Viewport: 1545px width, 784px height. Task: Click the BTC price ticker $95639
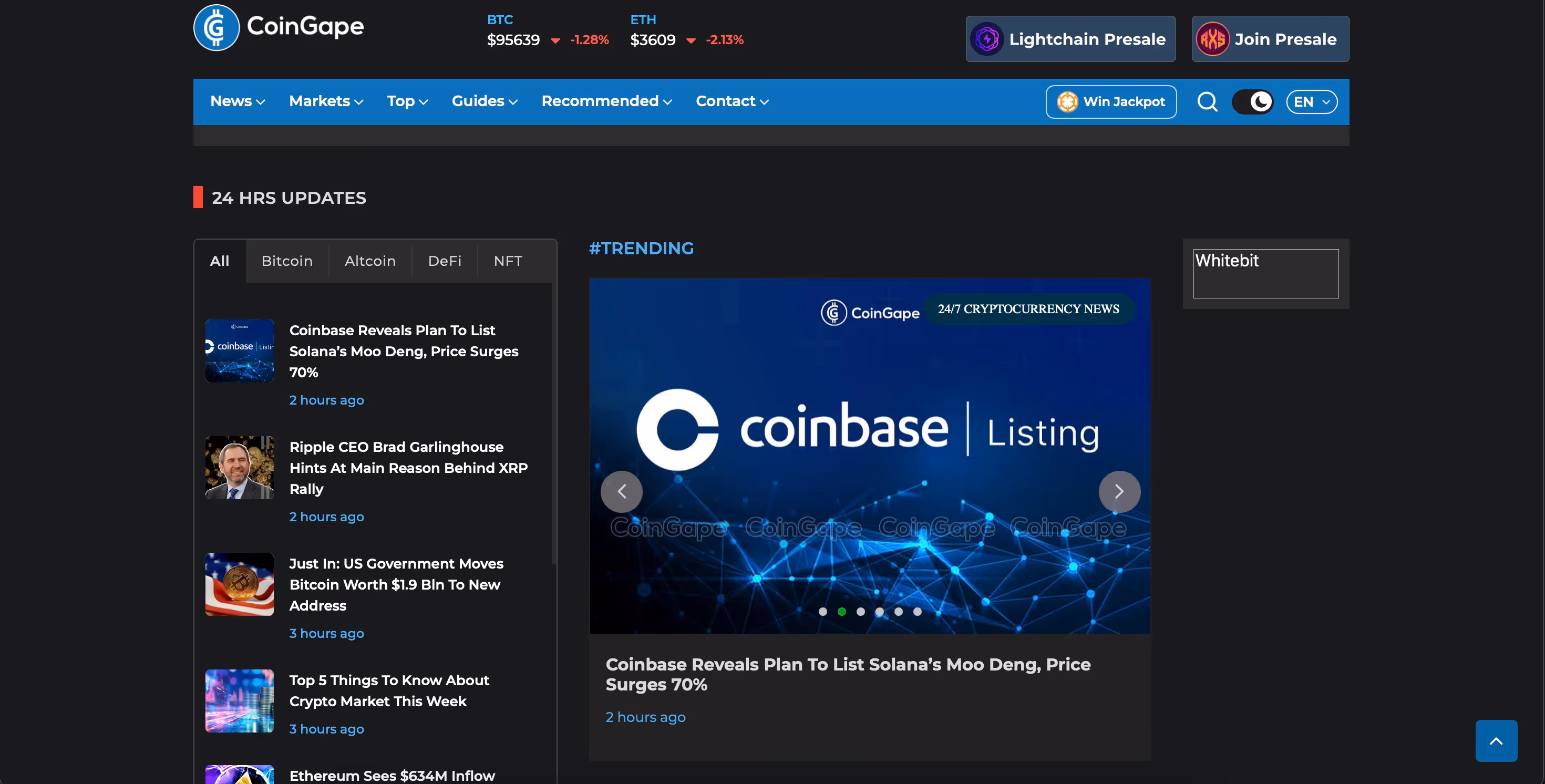[513, 39]
